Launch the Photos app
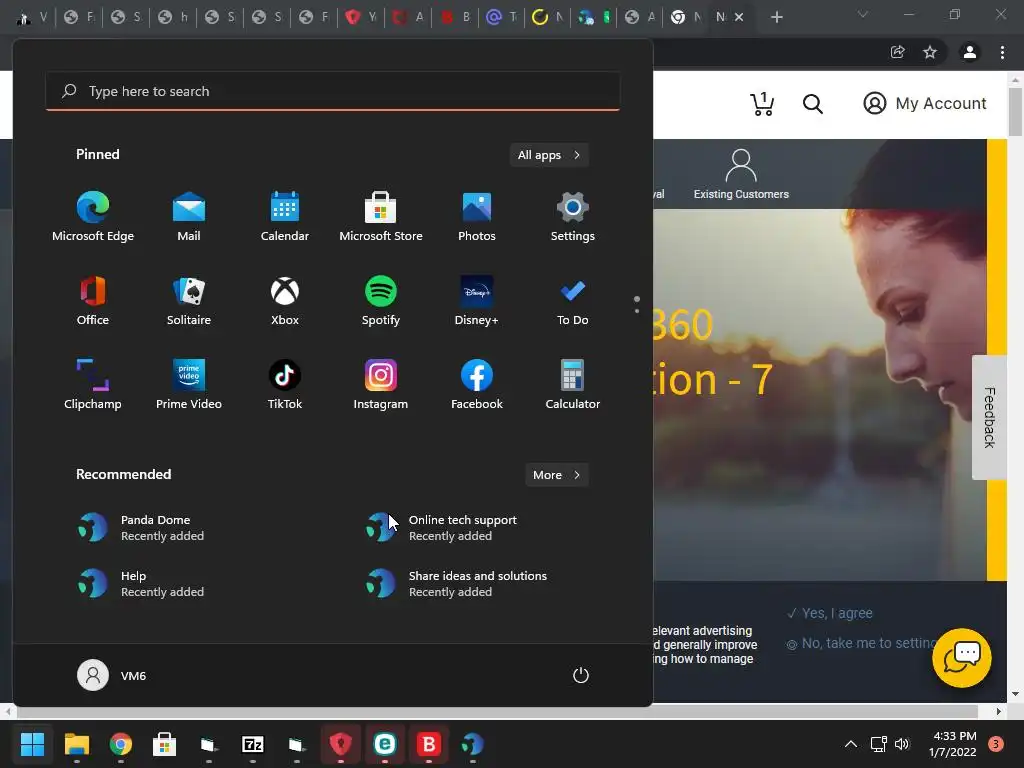Viewport: 1024px width, 768px height. pyautogui.click(x=477, y=216)
